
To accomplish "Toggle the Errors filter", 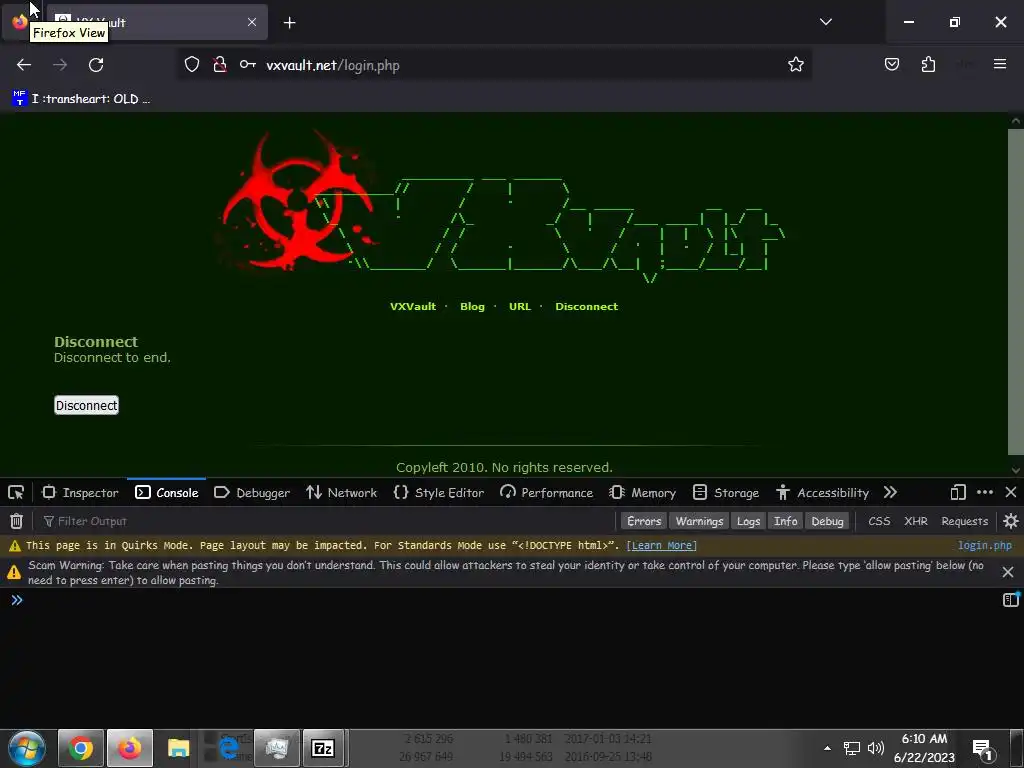I will (x=644, y=521).
